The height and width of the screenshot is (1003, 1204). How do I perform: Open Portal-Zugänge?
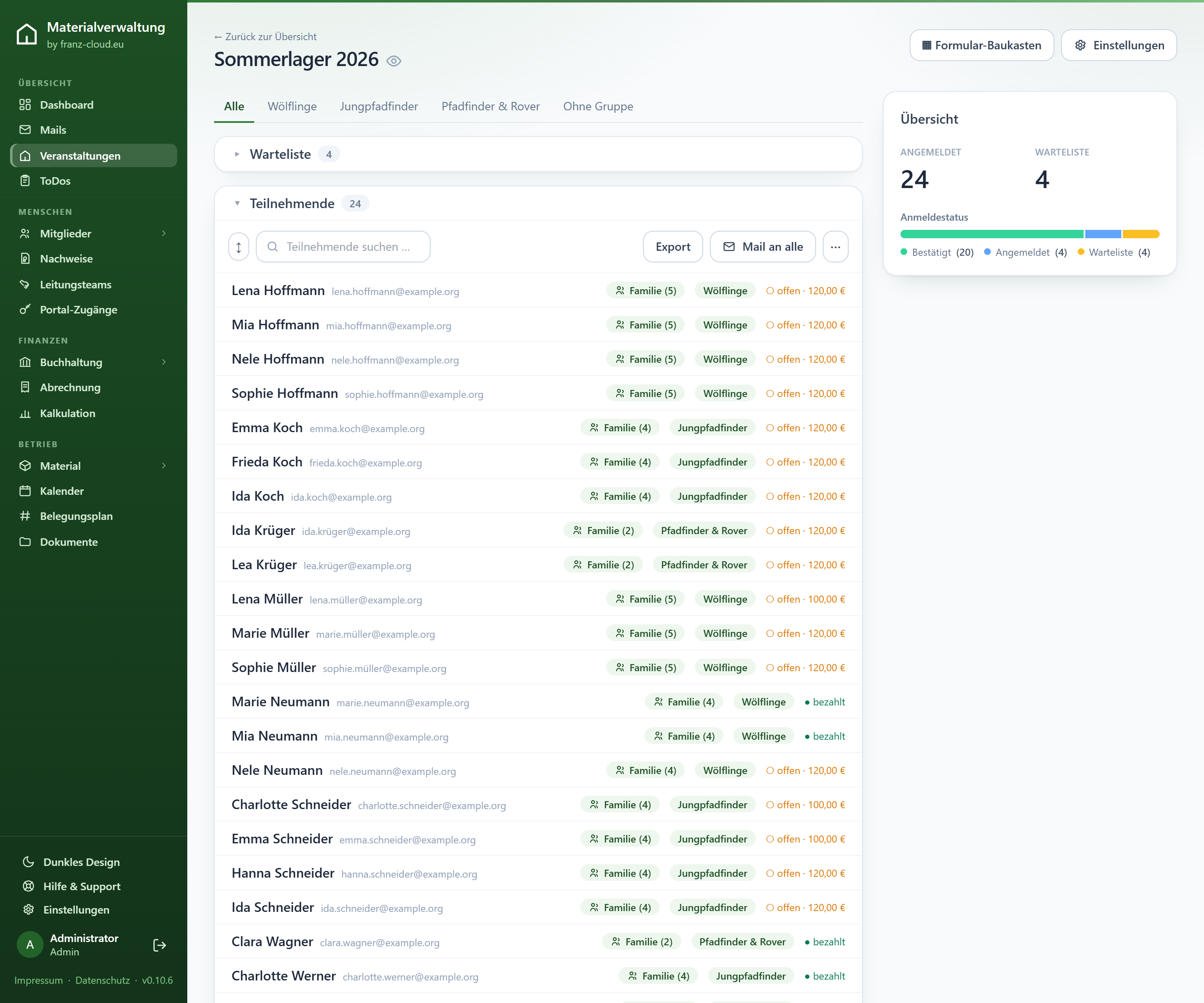94,310
